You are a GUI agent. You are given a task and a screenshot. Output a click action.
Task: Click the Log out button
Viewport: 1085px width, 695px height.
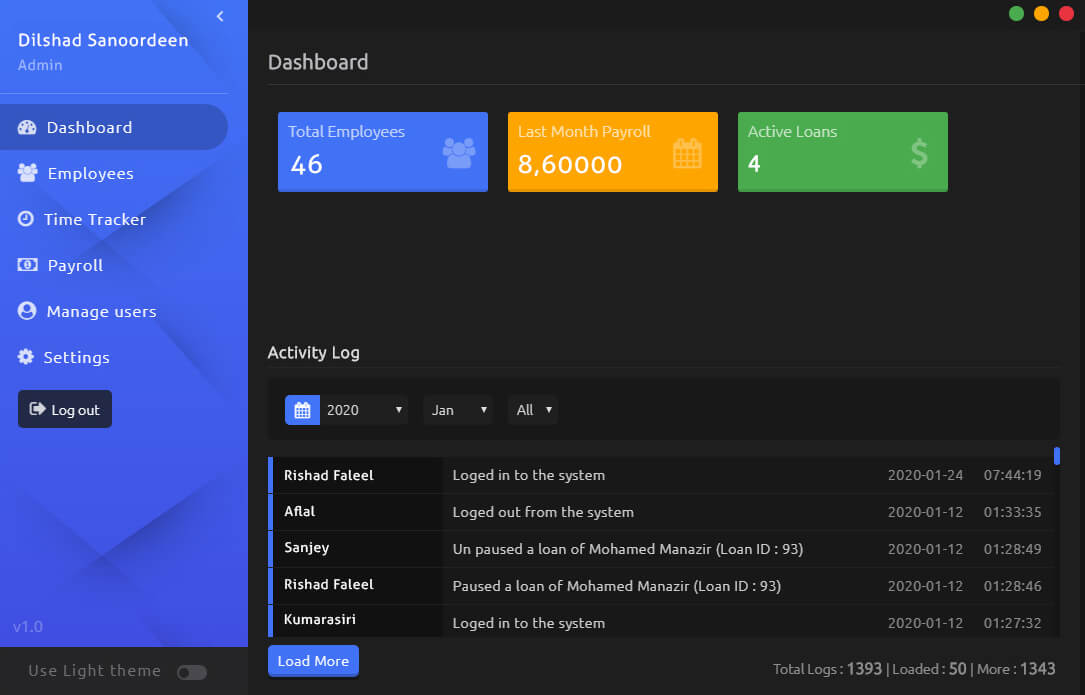coord(65,409)
